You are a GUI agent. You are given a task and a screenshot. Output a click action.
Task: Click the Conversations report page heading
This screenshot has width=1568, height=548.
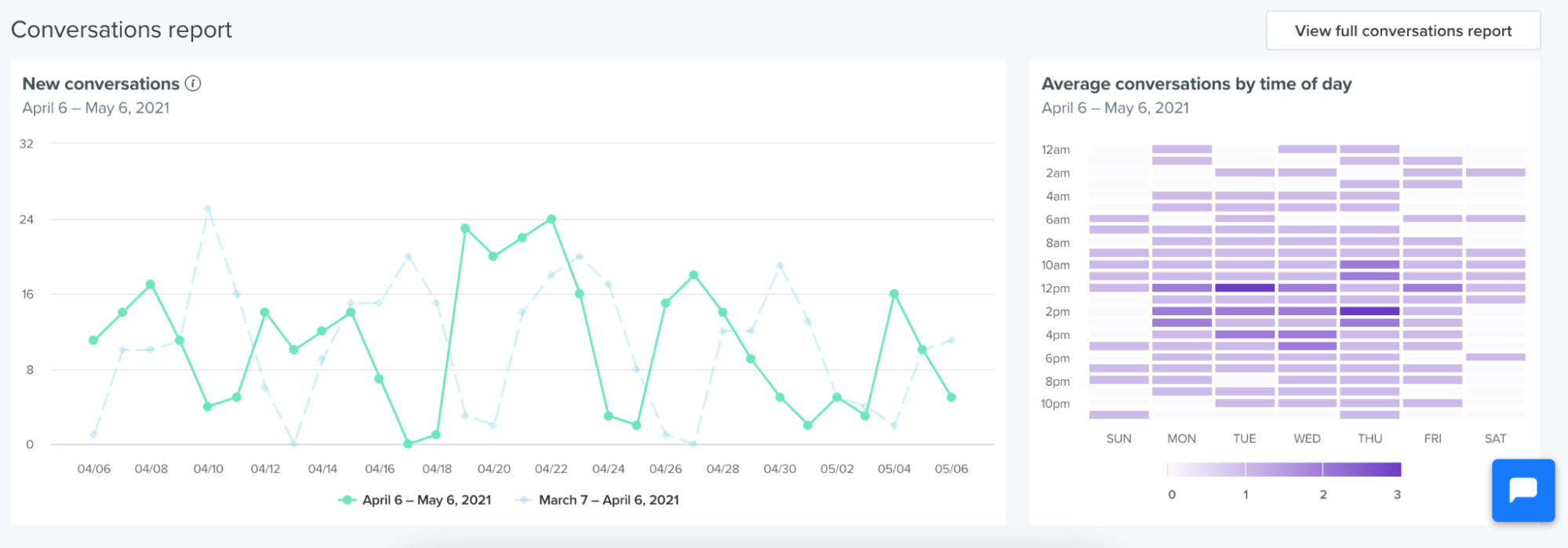(122, 30)
